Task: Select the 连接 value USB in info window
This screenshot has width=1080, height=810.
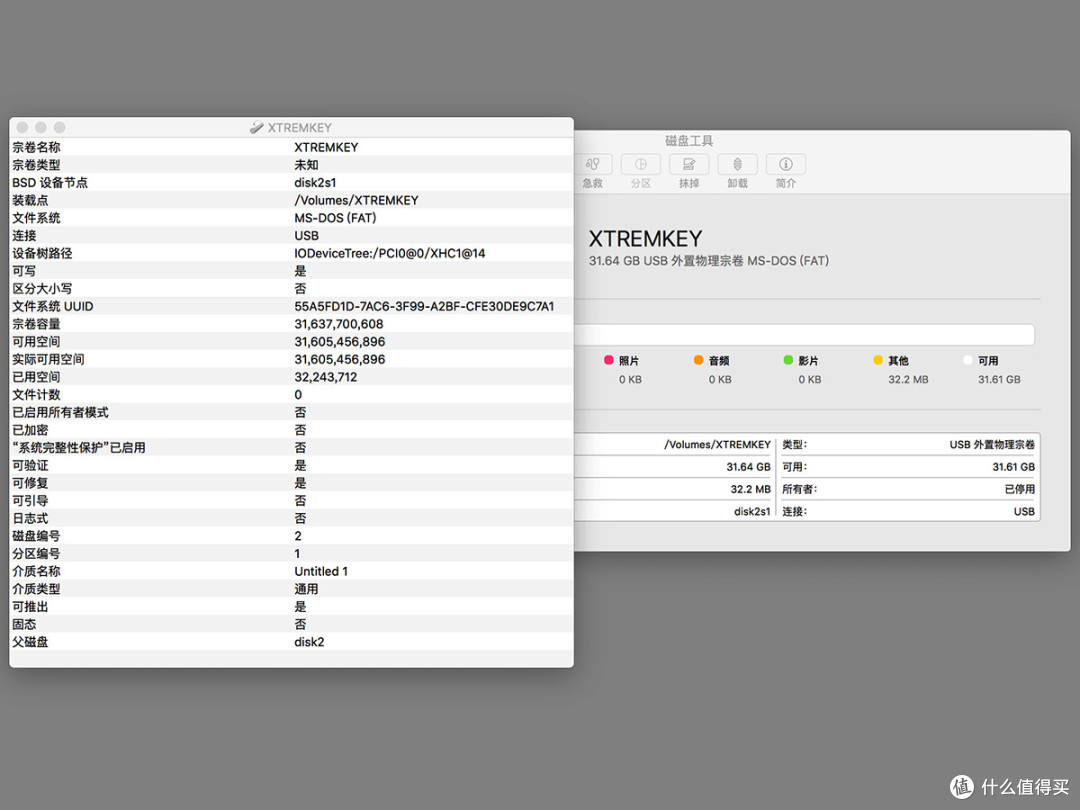Action: click(x=307, y=236)
